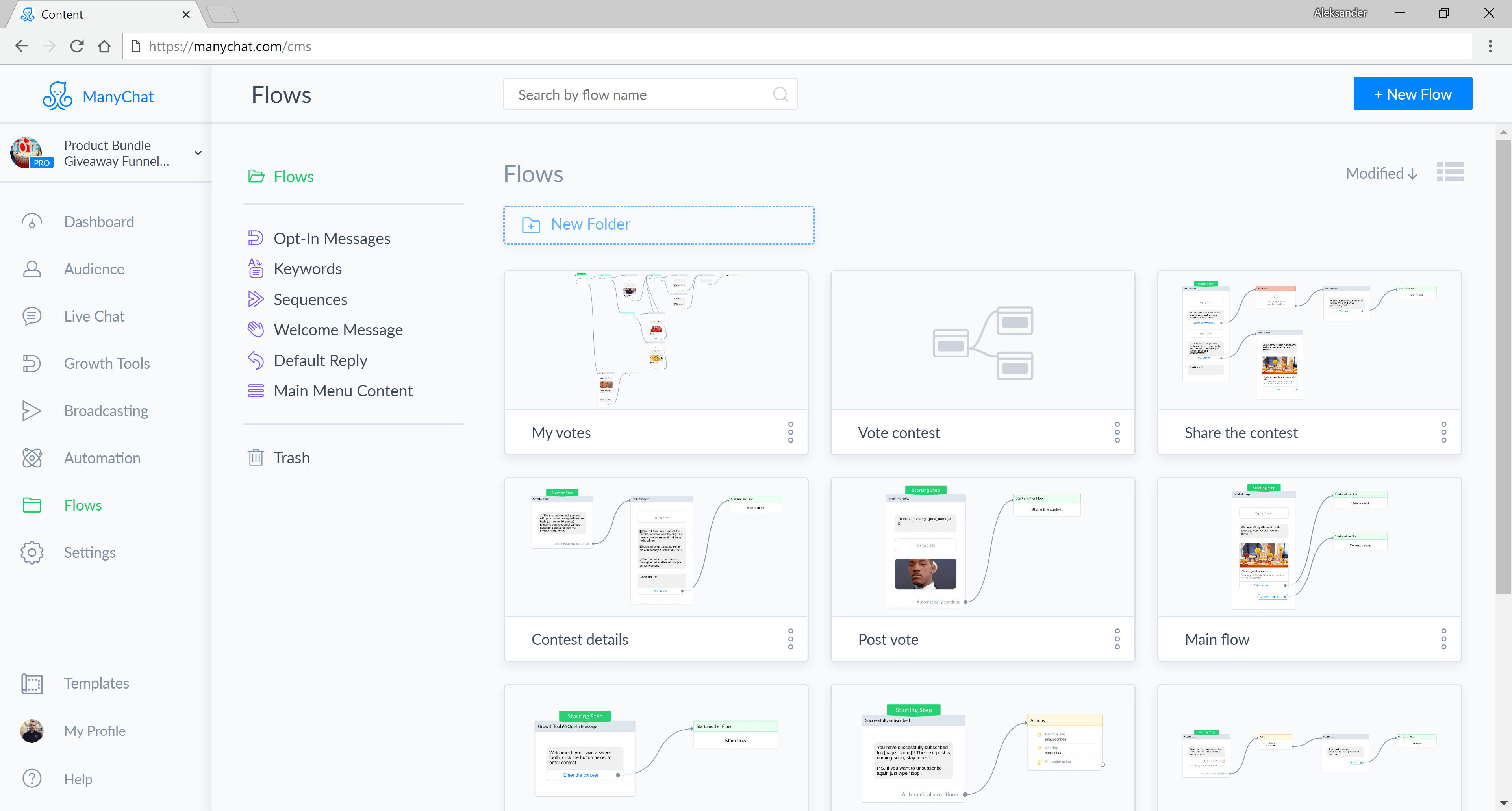Click the Search by flow name field
1512x811 pixels.
coord(649,94)
